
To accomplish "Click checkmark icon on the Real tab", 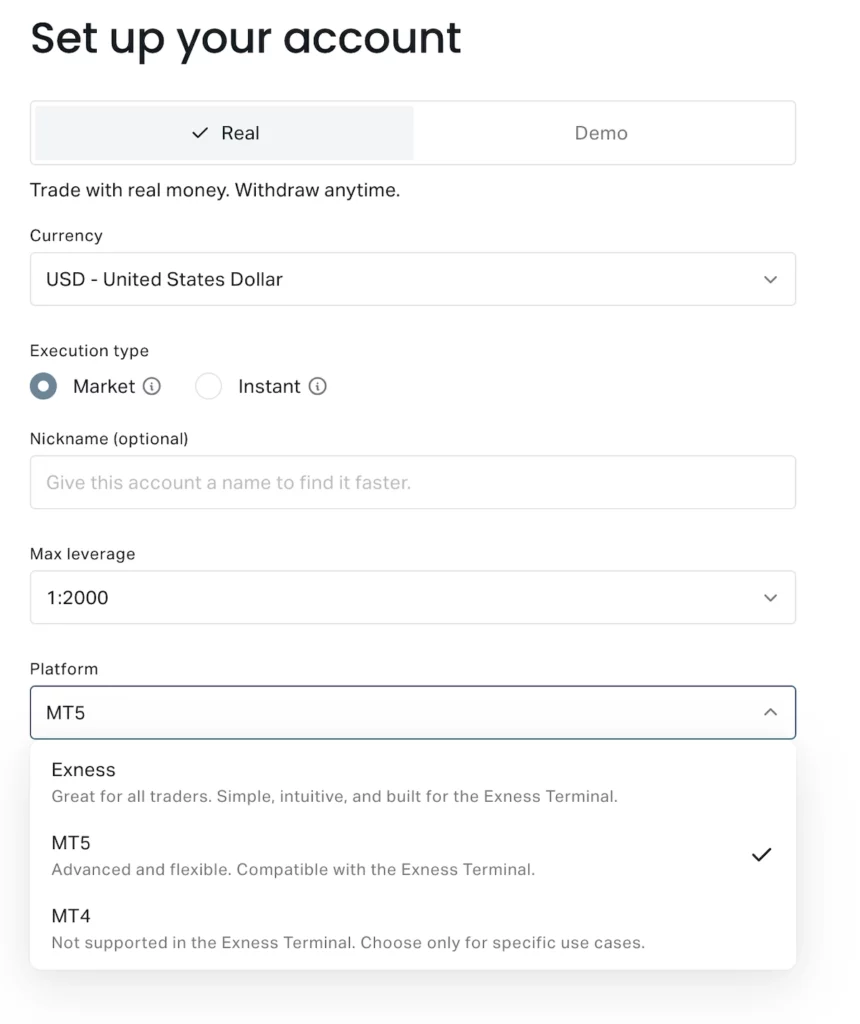I will tap(200, 133).
